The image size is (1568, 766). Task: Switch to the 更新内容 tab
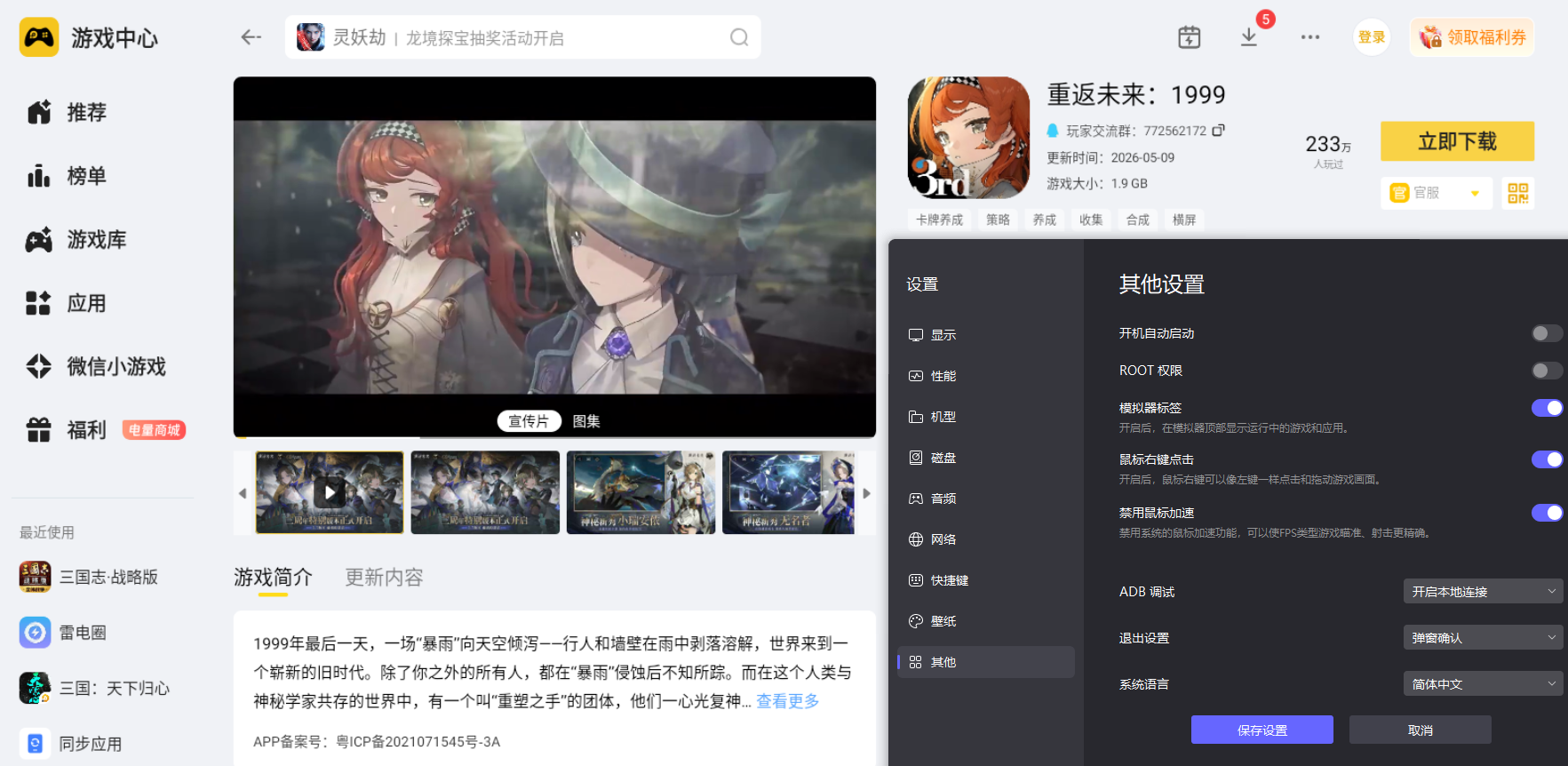(384, 578)
